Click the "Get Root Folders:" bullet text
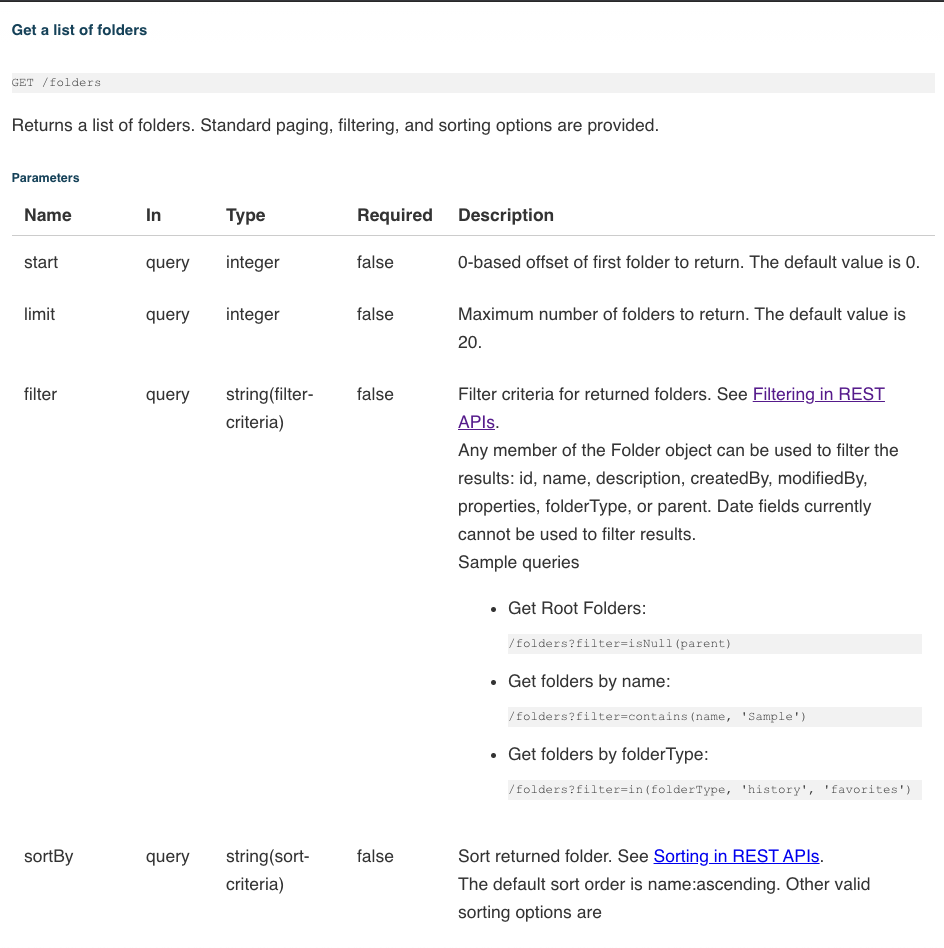Screen dimensions: 944x948 (x=577, y=608)
